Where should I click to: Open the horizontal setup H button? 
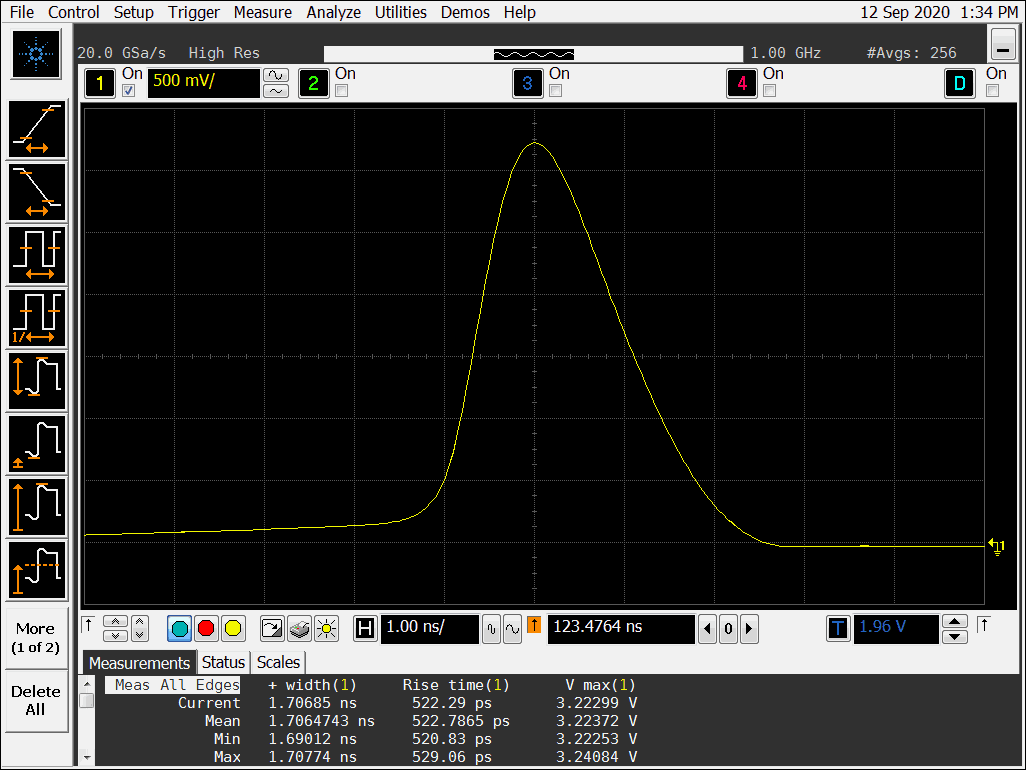365,629
